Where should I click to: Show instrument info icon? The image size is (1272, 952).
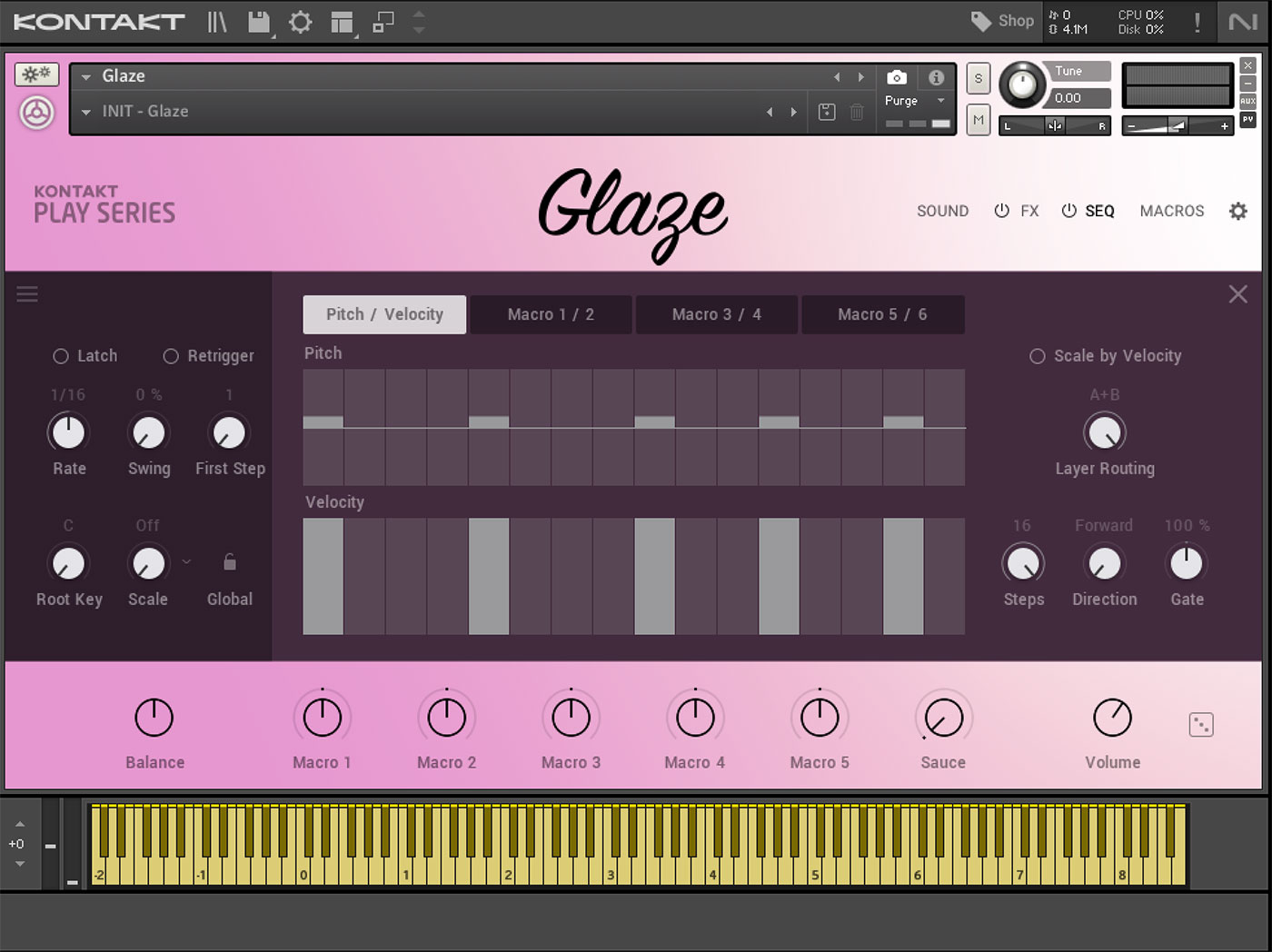coord(936,77)
